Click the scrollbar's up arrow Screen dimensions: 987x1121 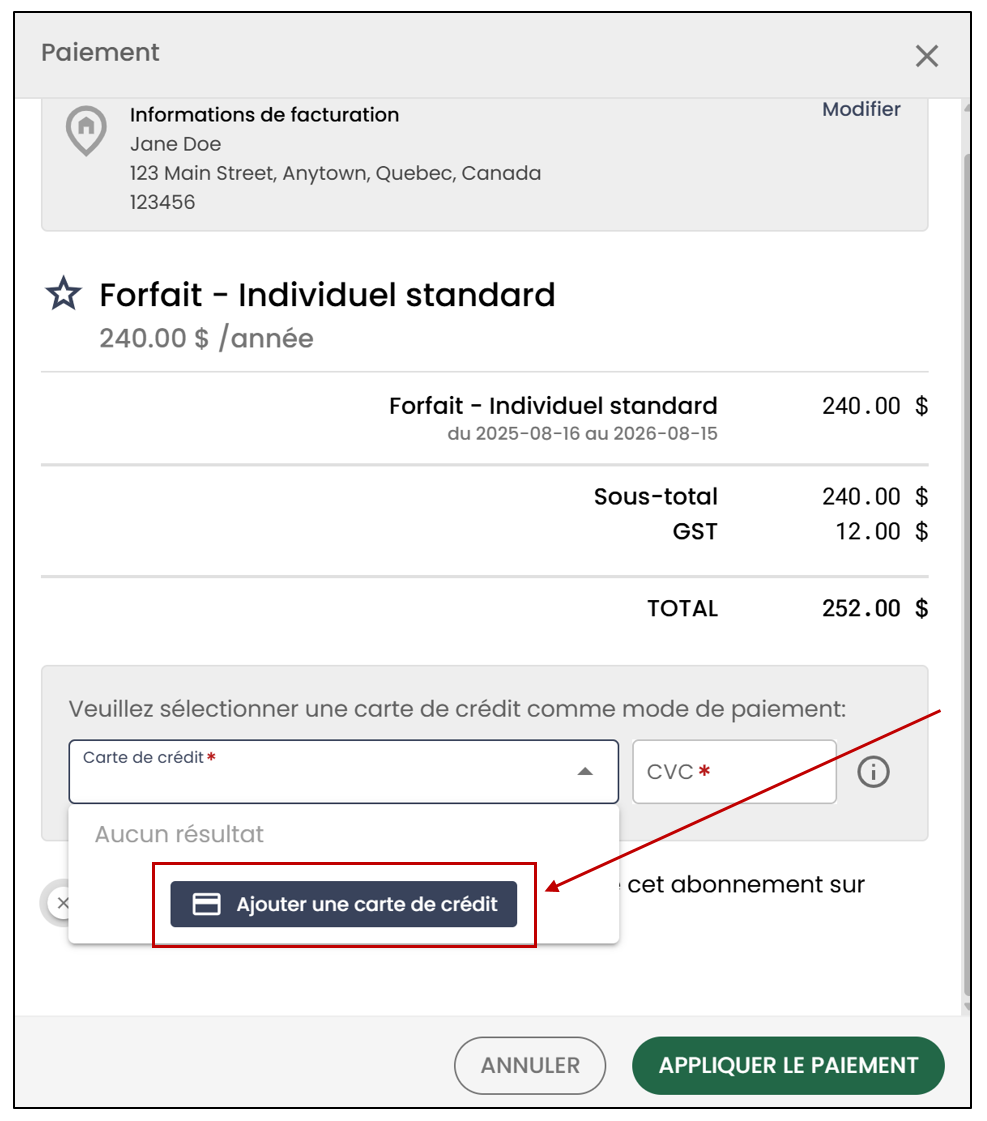966,108
